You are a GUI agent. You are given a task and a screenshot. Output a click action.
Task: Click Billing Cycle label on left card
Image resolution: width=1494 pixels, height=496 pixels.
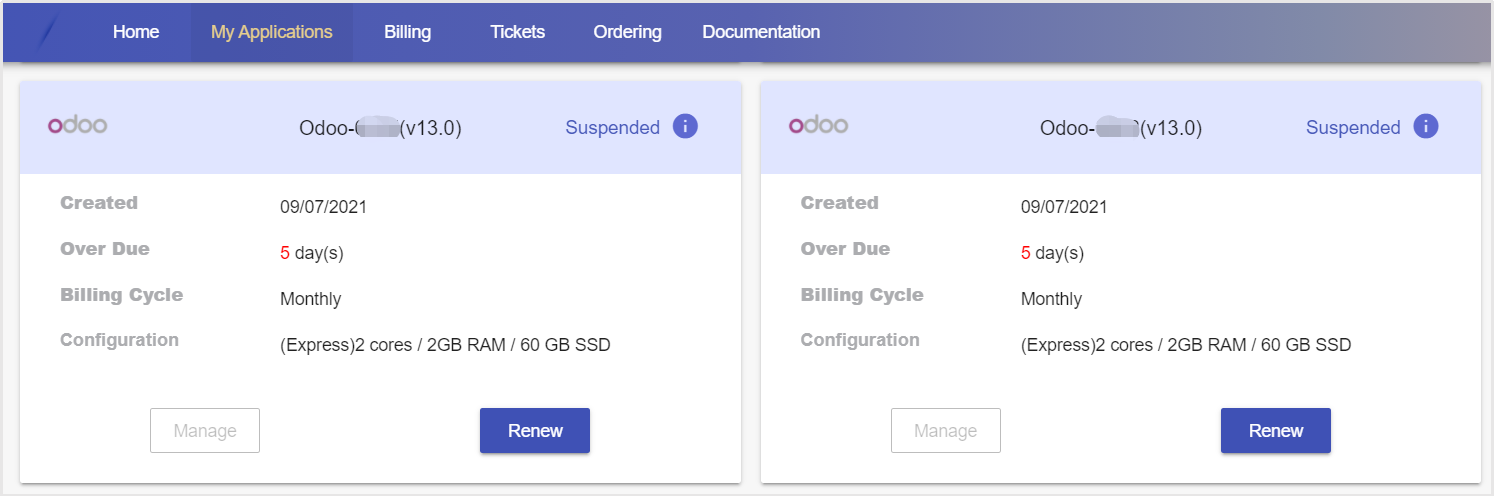[x=121, y=295]
